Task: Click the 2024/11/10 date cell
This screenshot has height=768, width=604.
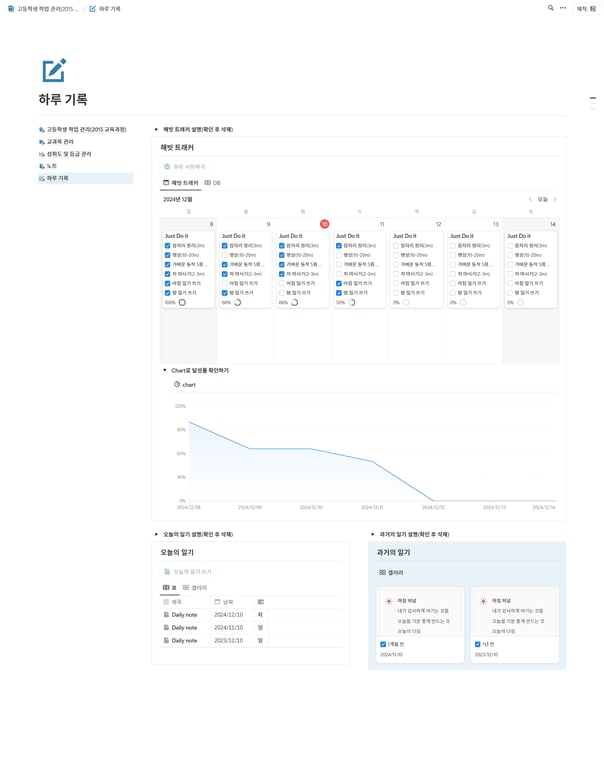Action: [232, 627]
